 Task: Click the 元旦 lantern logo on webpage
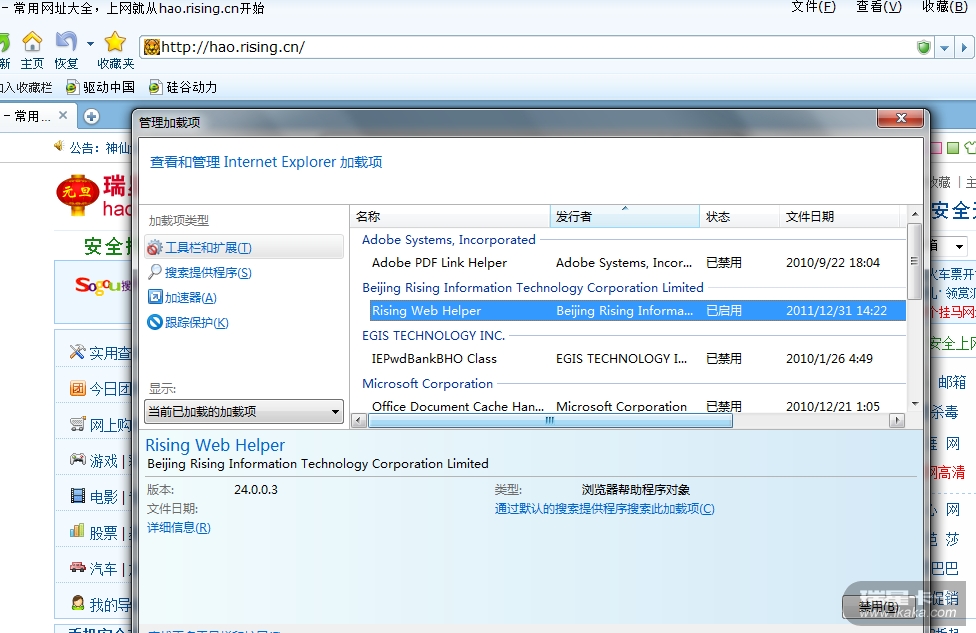coord(77,195)
